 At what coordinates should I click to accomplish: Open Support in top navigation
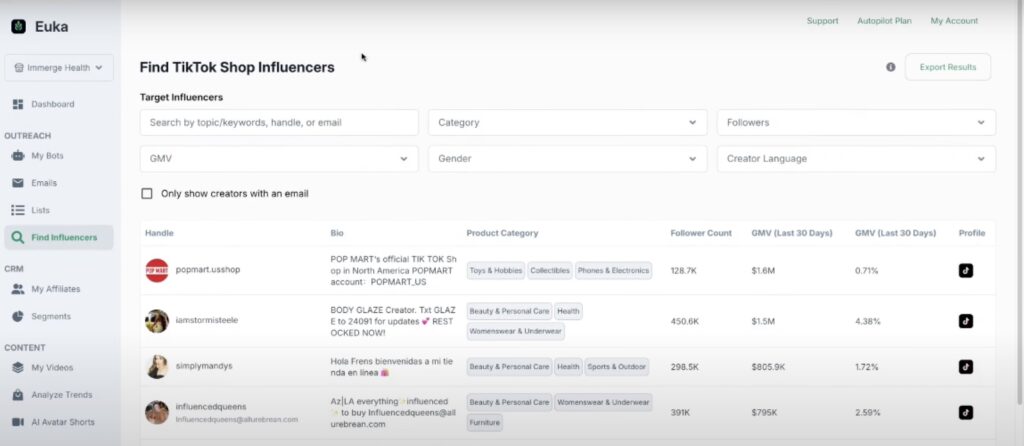(822, 21)
